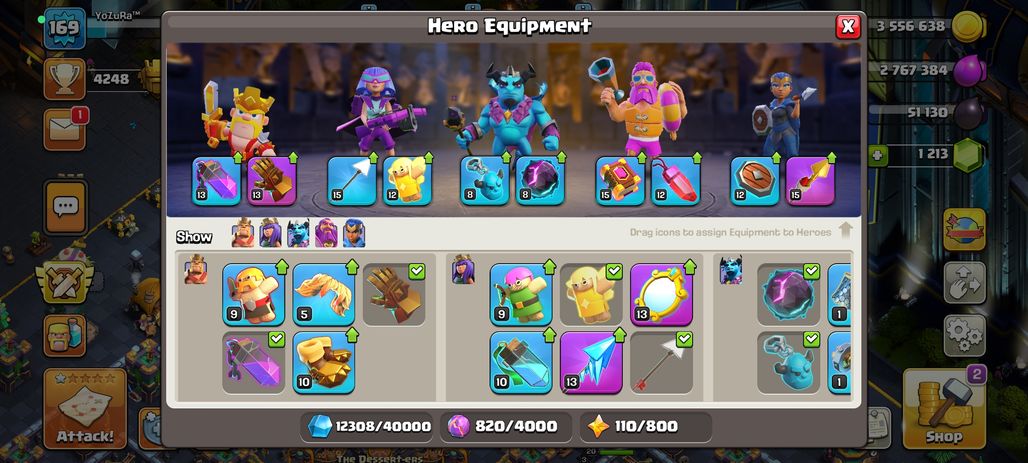
Task: Click the grey up arrow beside the drag hint
Action: point(845,230)
